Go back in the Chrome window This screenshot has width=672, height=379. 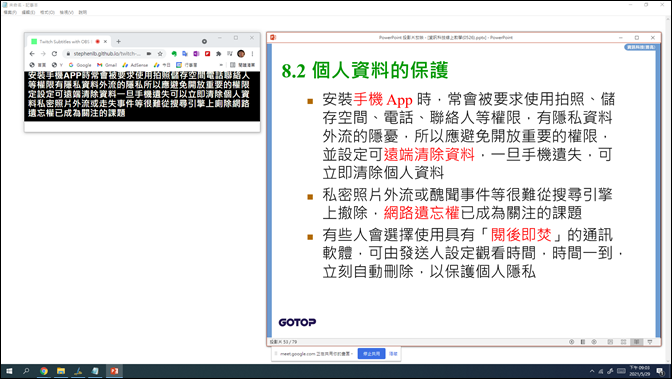pos(32,54)
